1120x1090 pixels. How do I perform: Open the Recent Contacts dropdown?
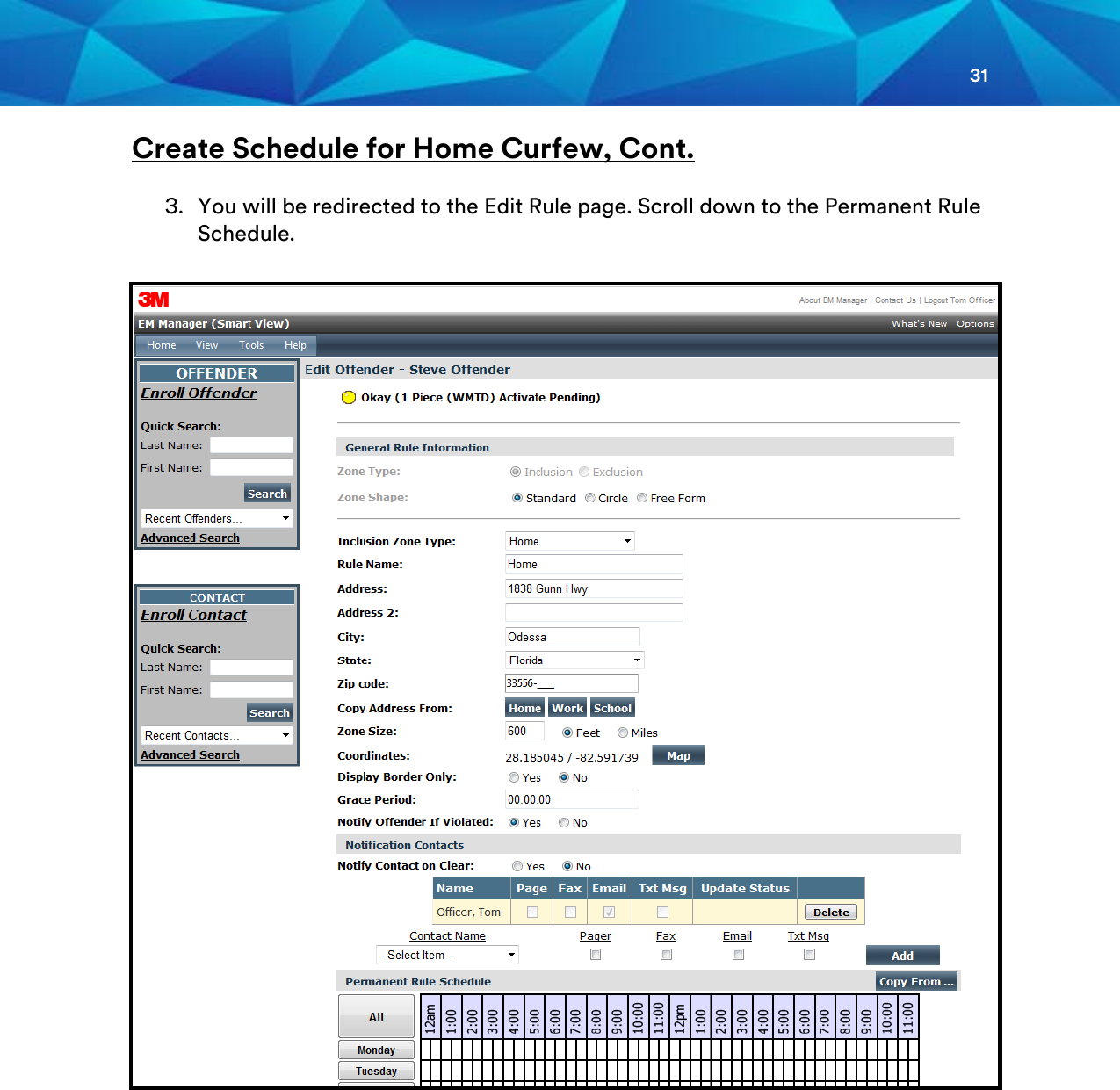(x=217, y=735)
